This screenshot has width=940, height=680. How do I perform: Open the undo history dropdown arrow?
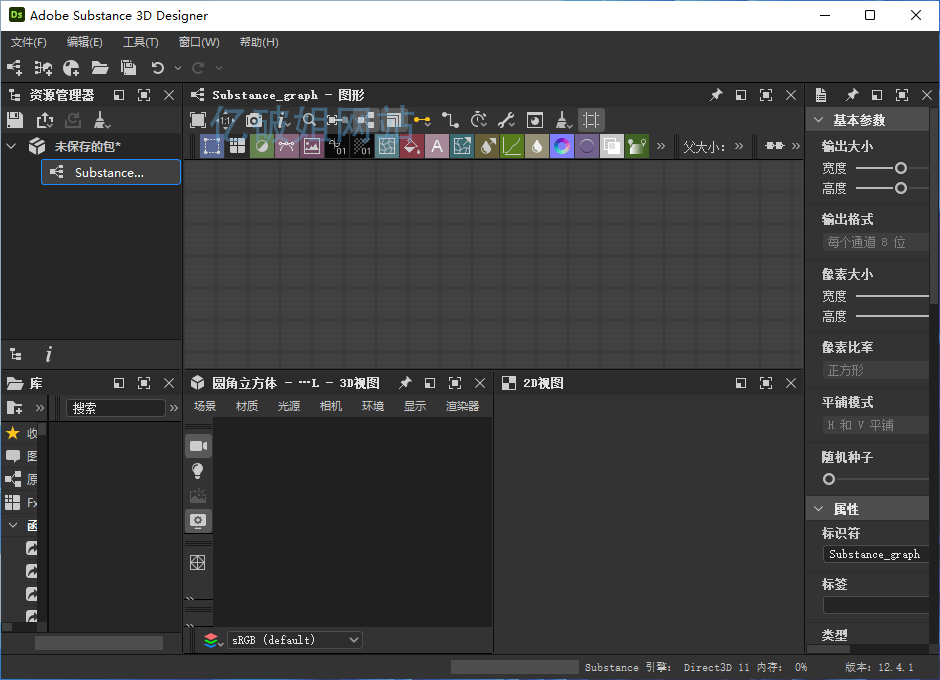pos(178,68)
